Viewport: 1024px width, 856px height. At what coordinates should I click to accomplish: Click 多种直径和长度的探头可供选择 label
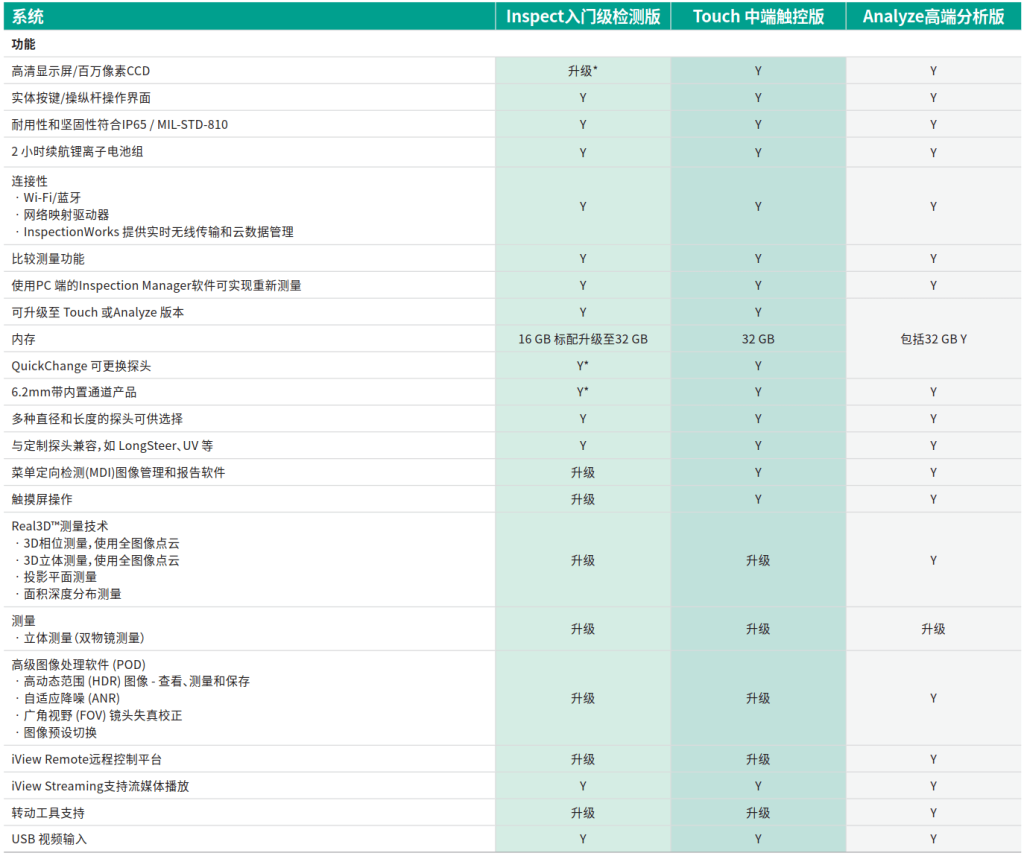click(97, 419)
